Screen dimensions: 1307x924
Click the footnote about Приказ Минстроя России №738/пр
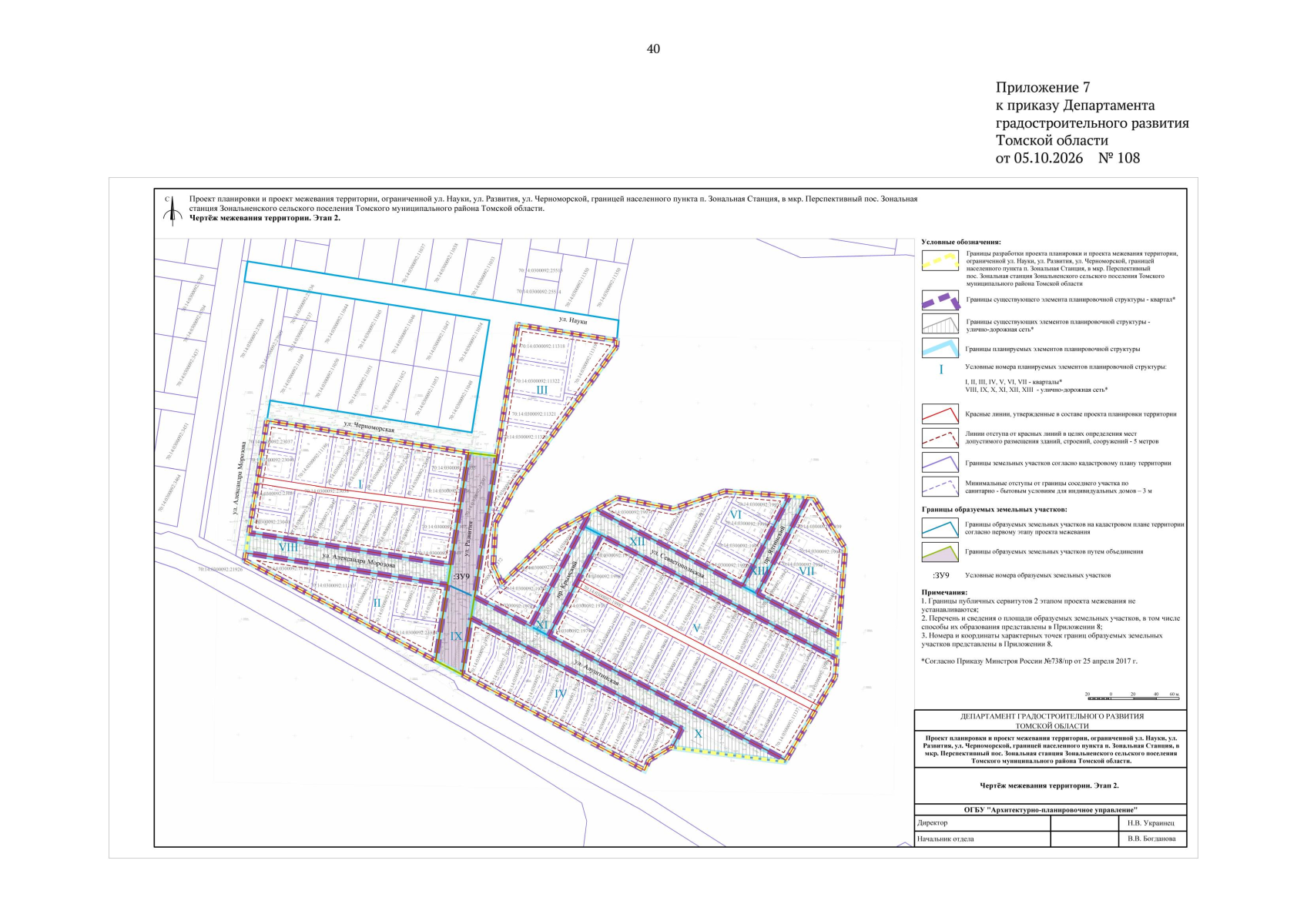pos(1029,661)
